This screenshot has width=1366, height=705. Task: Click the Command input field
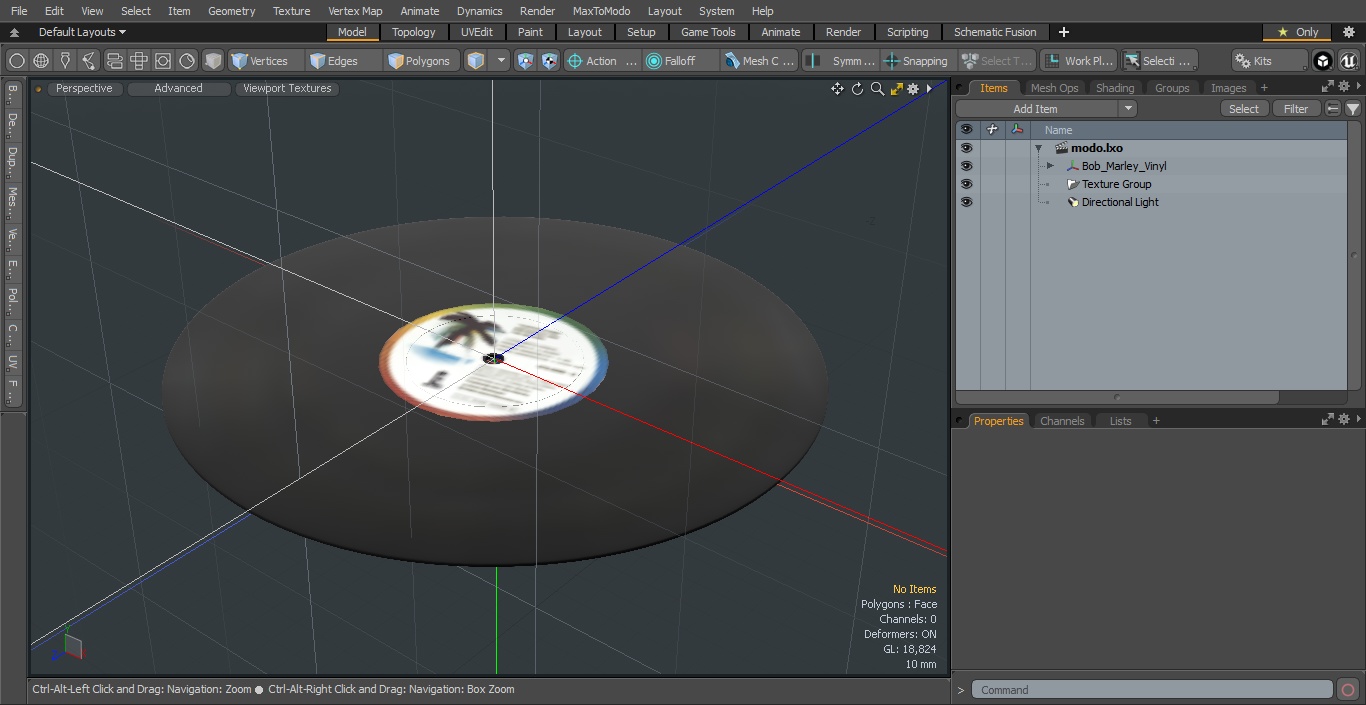1152,690
